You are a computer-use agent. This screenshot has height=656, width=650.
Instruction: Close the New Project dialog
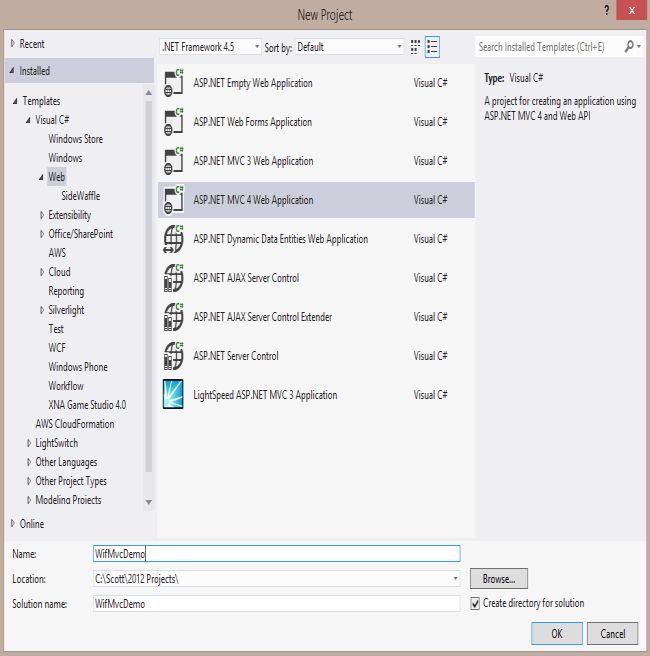point(632,10)
